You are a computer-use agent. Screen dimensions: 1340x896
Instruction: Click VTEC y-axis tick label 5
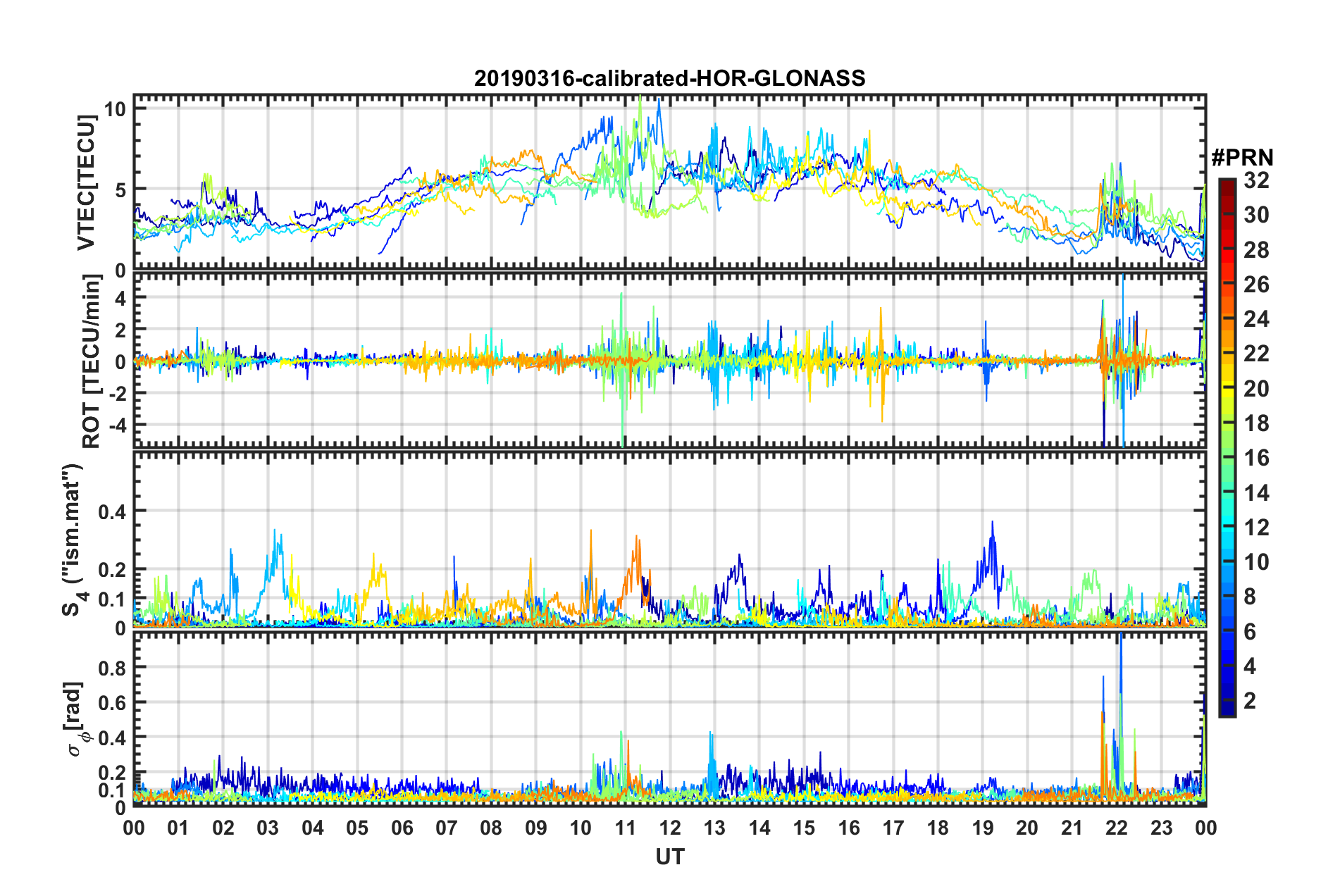point(120,190)
